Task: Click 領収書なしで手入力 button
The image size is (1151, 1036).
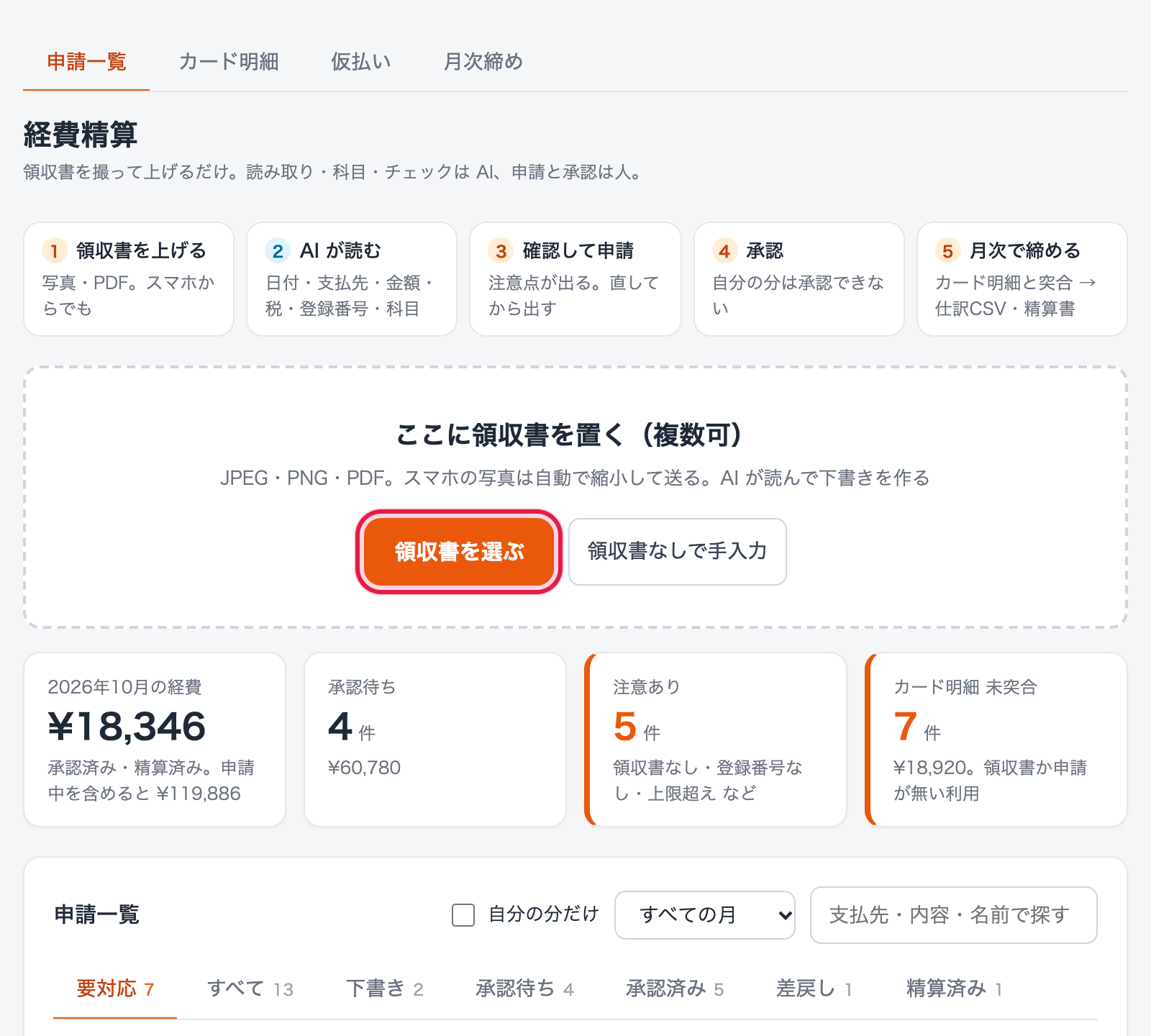Action: point(678,552)
